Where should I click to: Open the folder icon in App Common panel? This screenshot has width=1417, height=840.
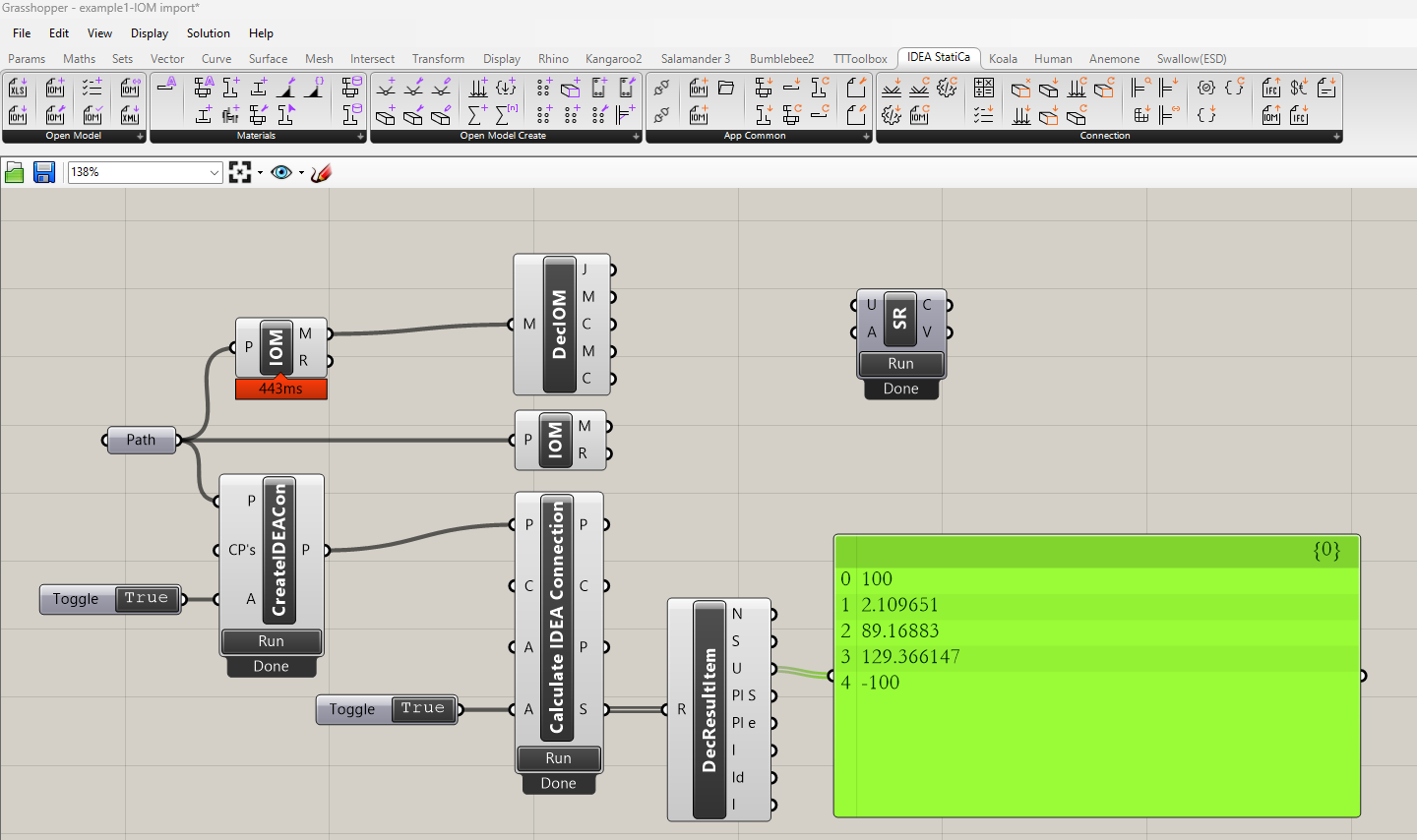[x=725, y=87]
